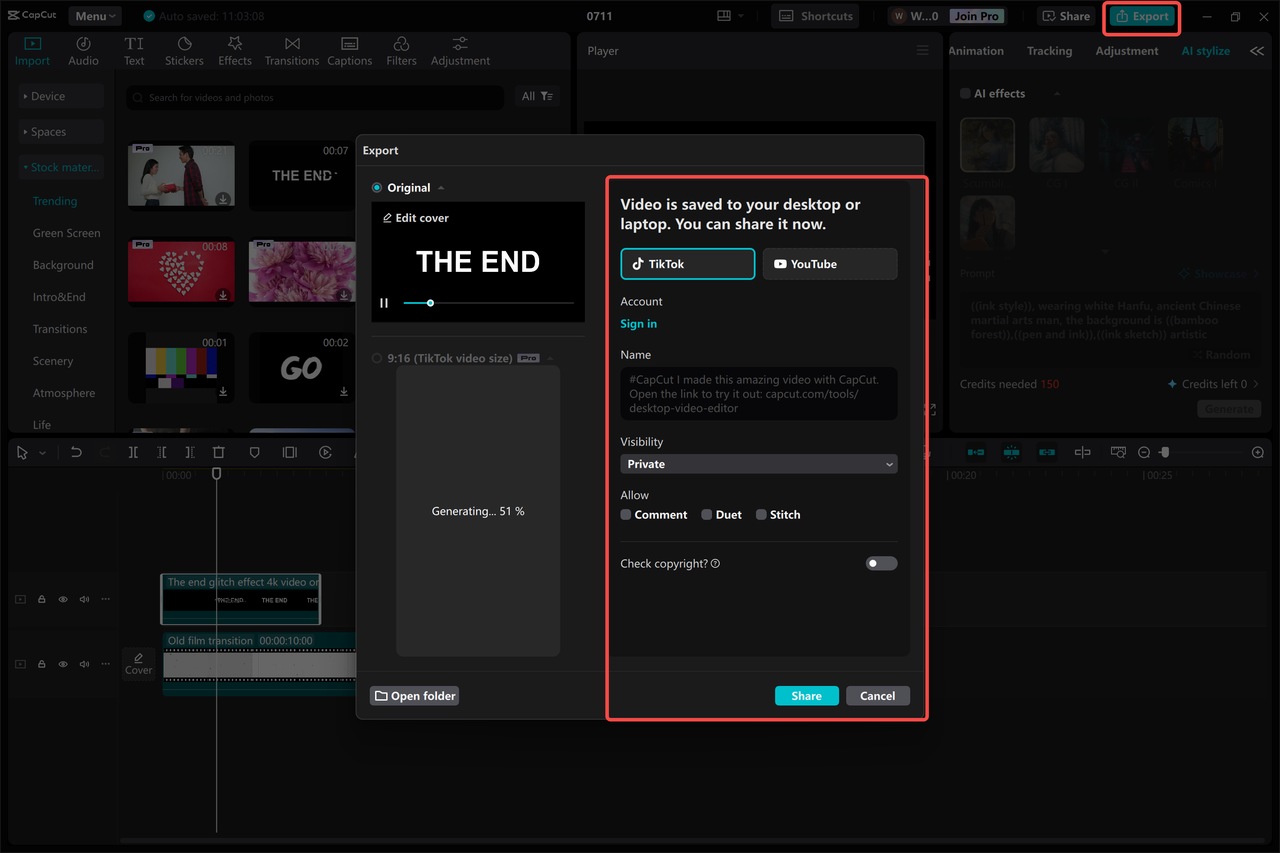Screen dimensions: 1280x853
Task: Click the timeline zoom-out magnifier icon
Action: [x=1143, y=452]
